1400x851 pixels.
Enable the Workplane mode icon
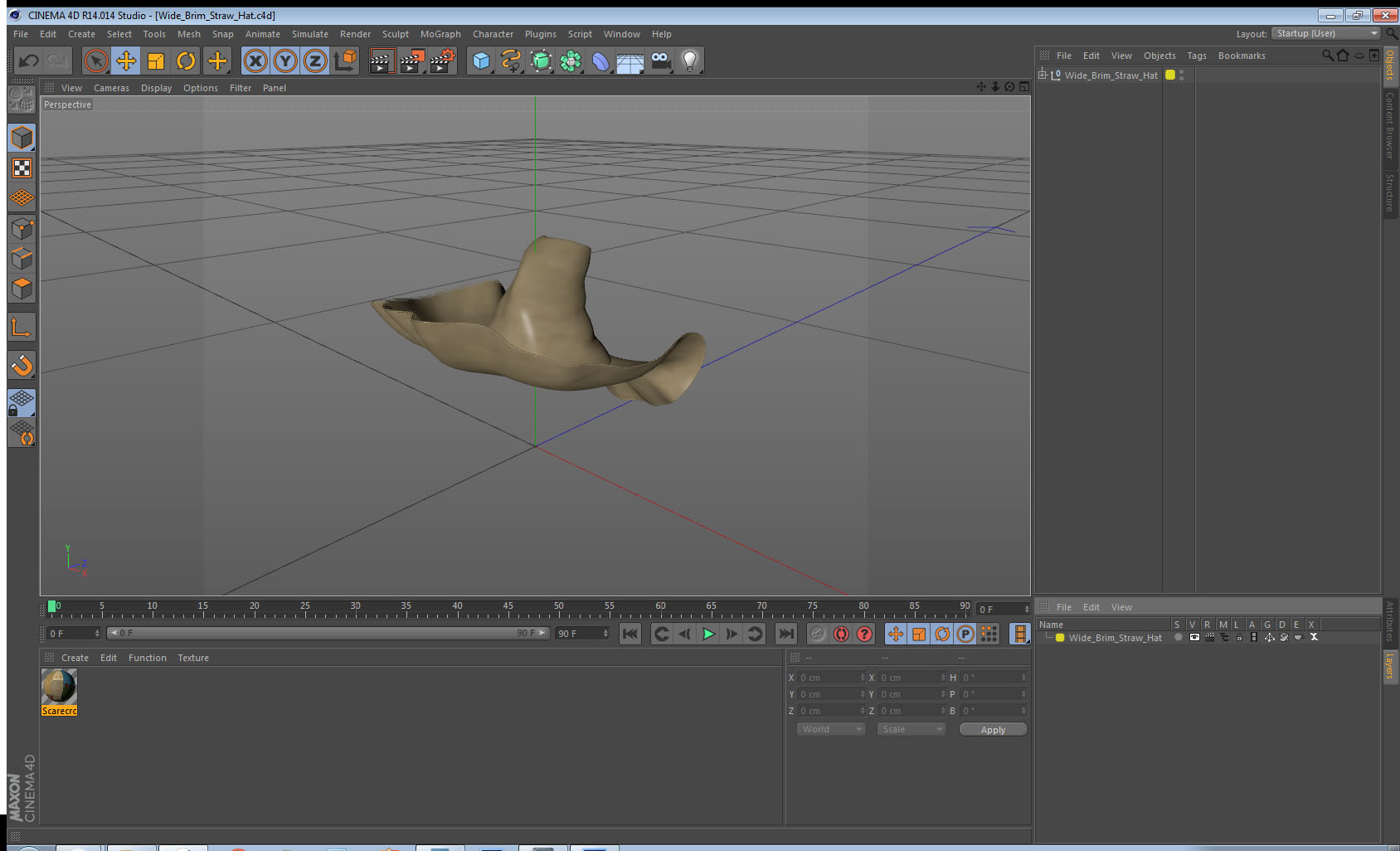click(22, 197)
